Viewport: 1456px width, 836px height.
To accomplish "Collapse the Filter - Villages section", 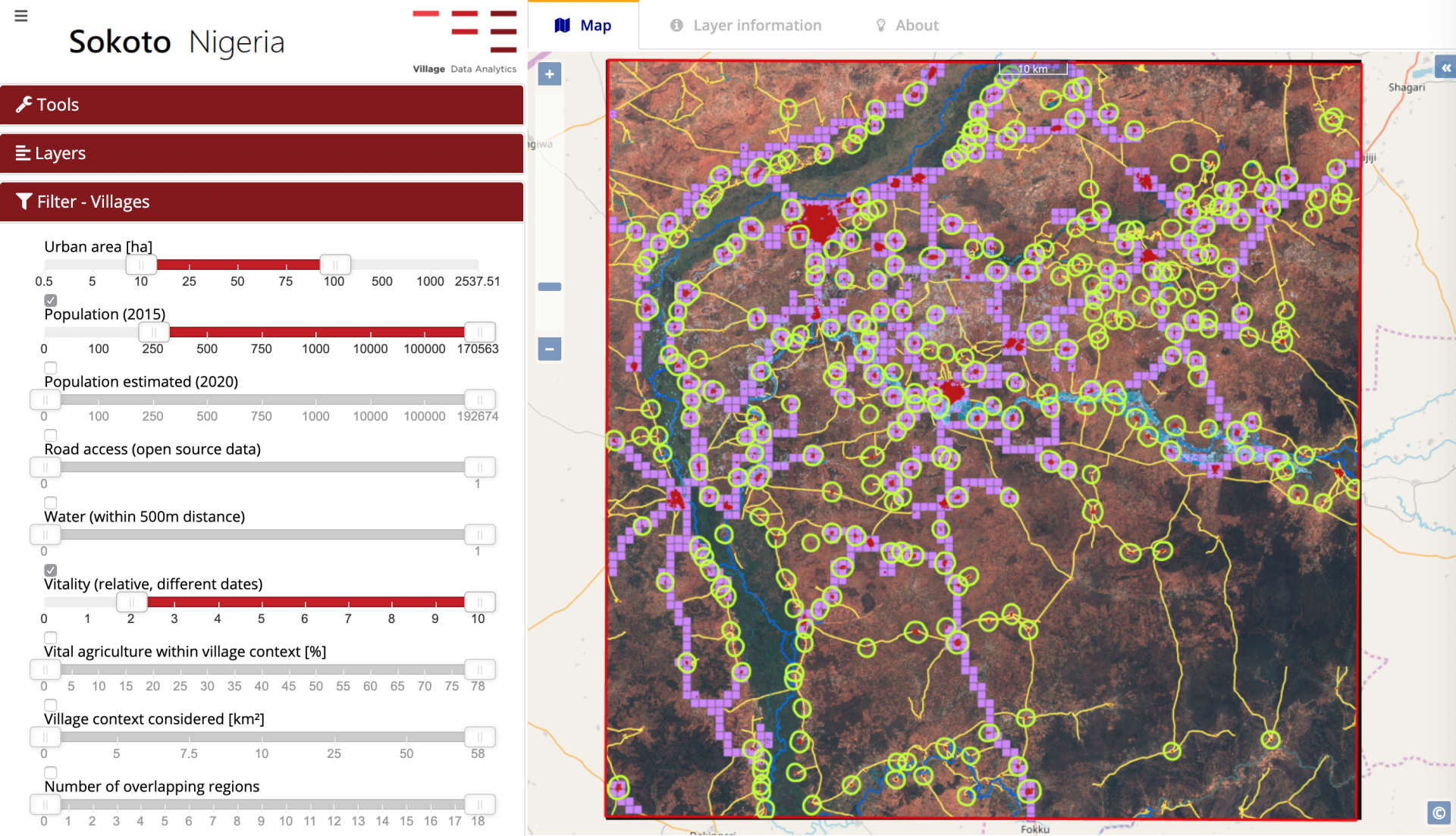I will (262, 202).
